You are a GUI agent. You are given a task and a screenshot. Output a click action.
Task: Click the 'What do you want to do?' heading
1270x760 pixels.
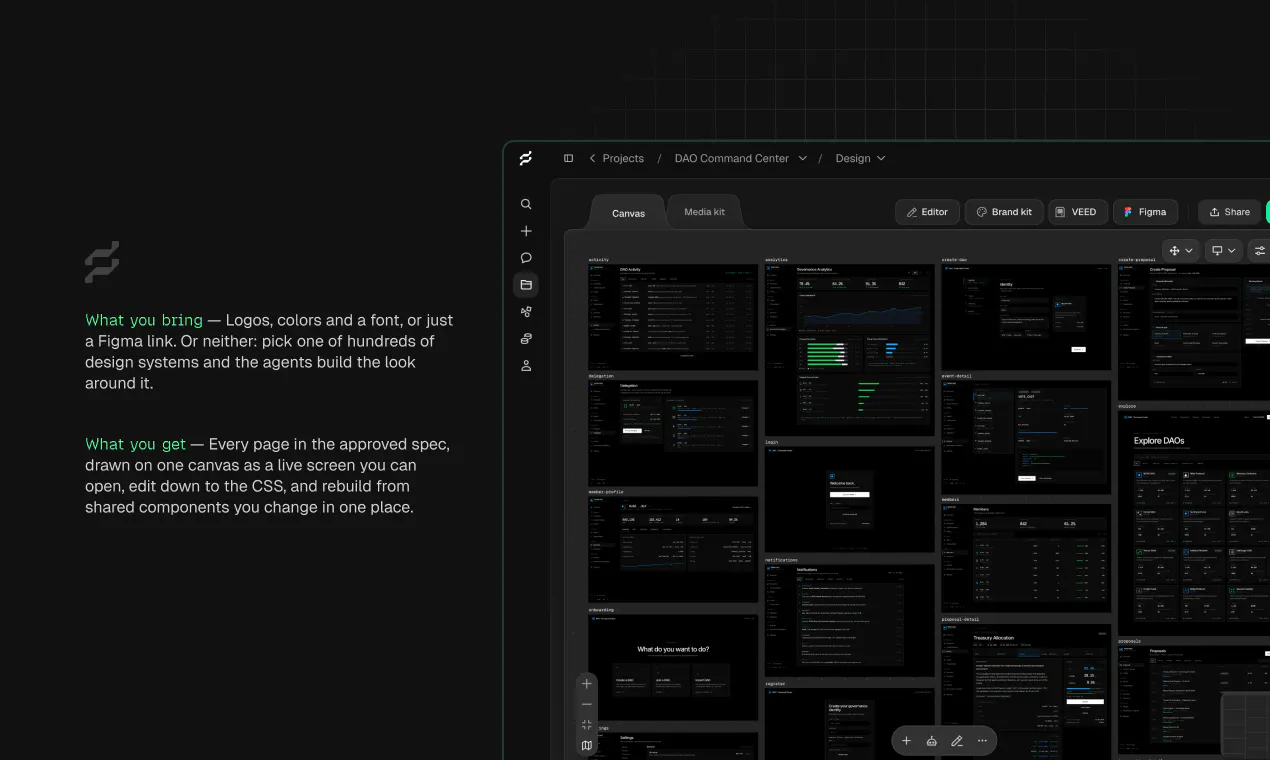(x=673, y=649)
